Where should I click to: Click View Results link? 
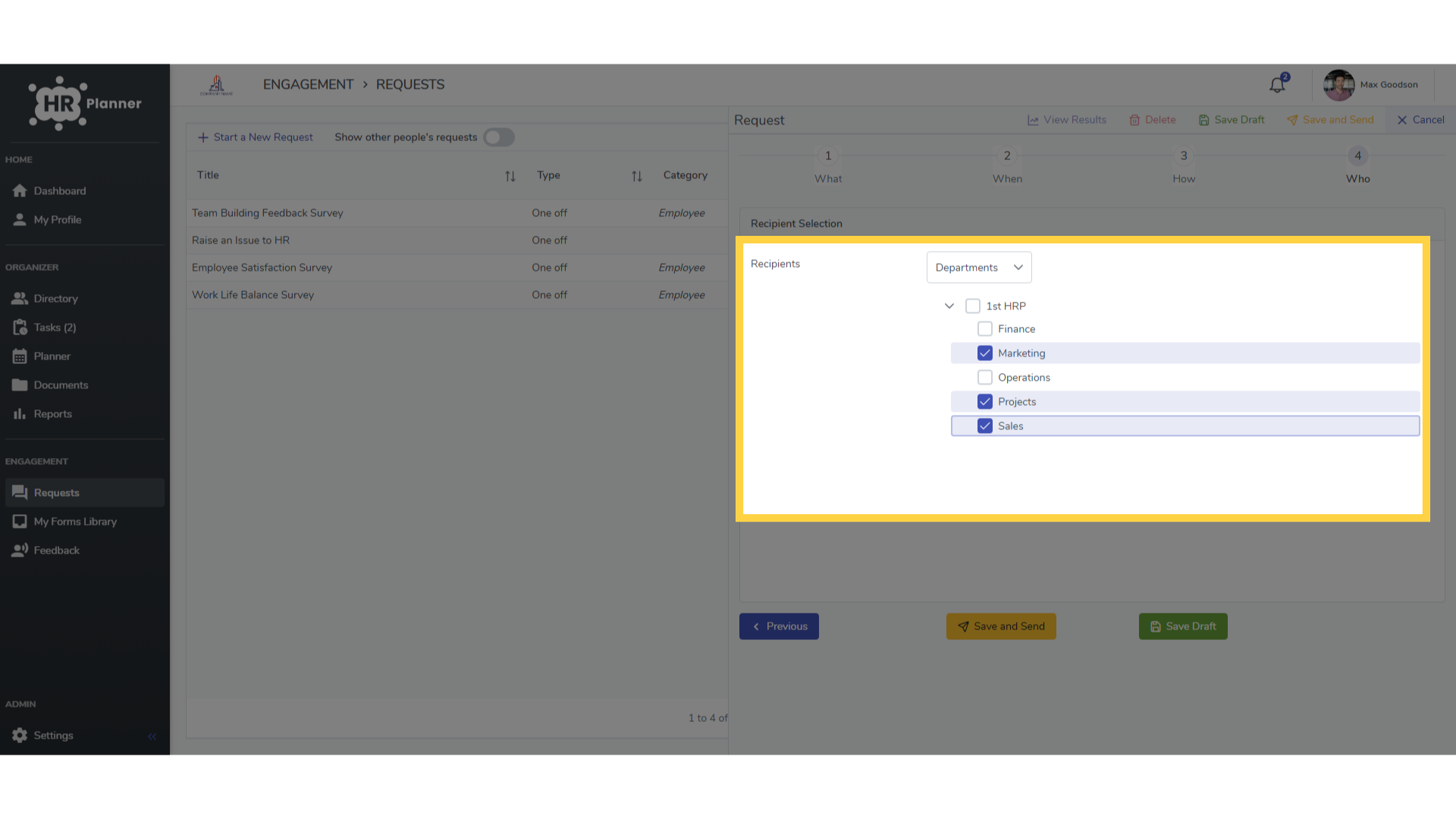point(1066,120)
